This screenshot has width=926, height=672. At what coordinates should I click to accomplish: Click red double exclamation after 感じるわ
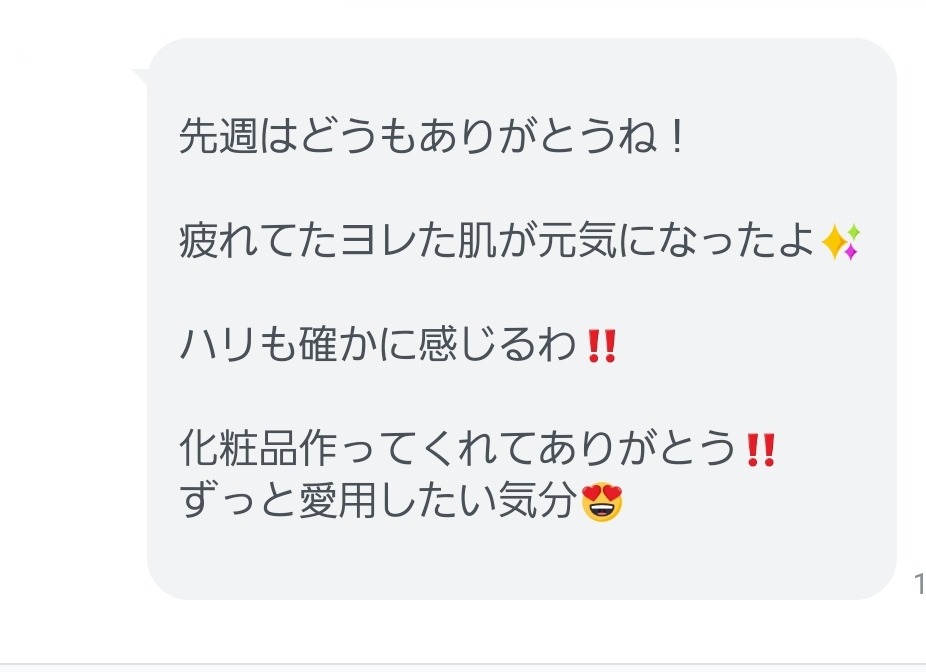(x=602, y=346)
